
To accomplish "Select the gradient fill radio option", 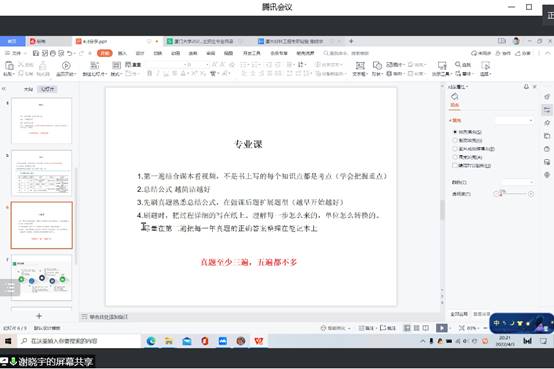I will pyautogui.click(x=455, y=140).
